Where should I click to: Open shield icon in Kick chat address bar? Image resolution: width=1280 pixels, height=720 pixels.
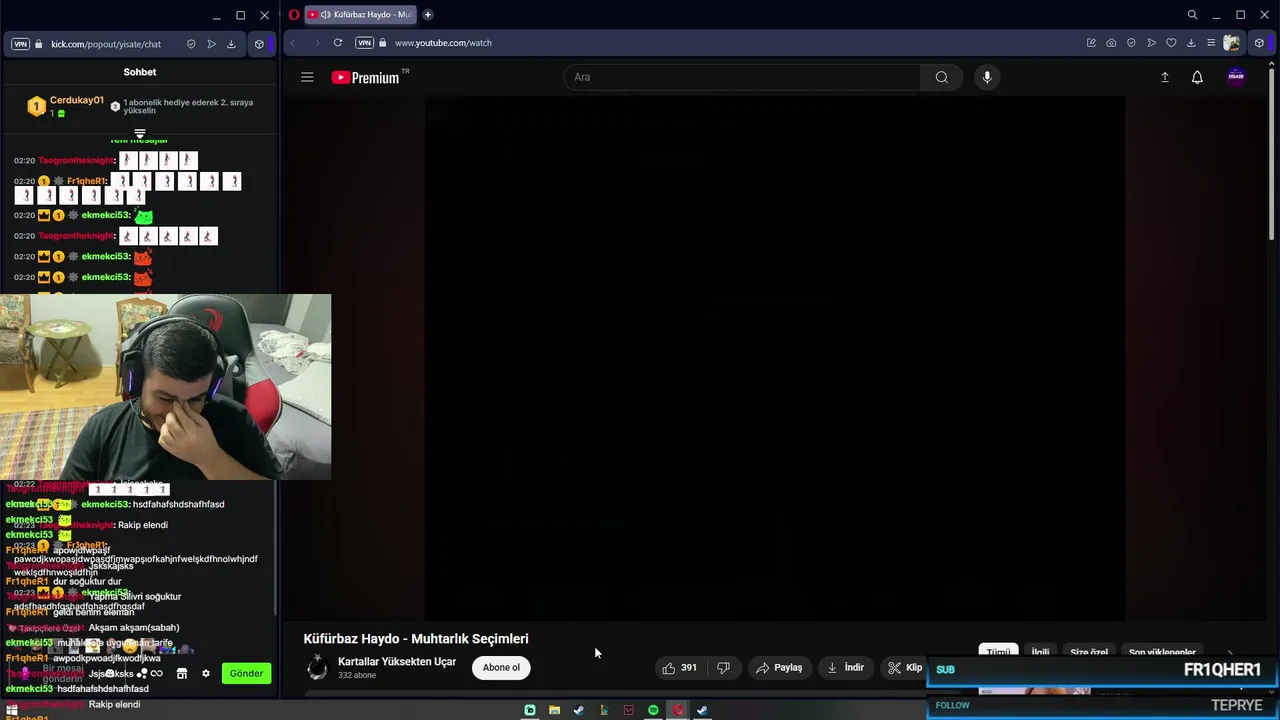pyautogui.click(x=191, y=44)
